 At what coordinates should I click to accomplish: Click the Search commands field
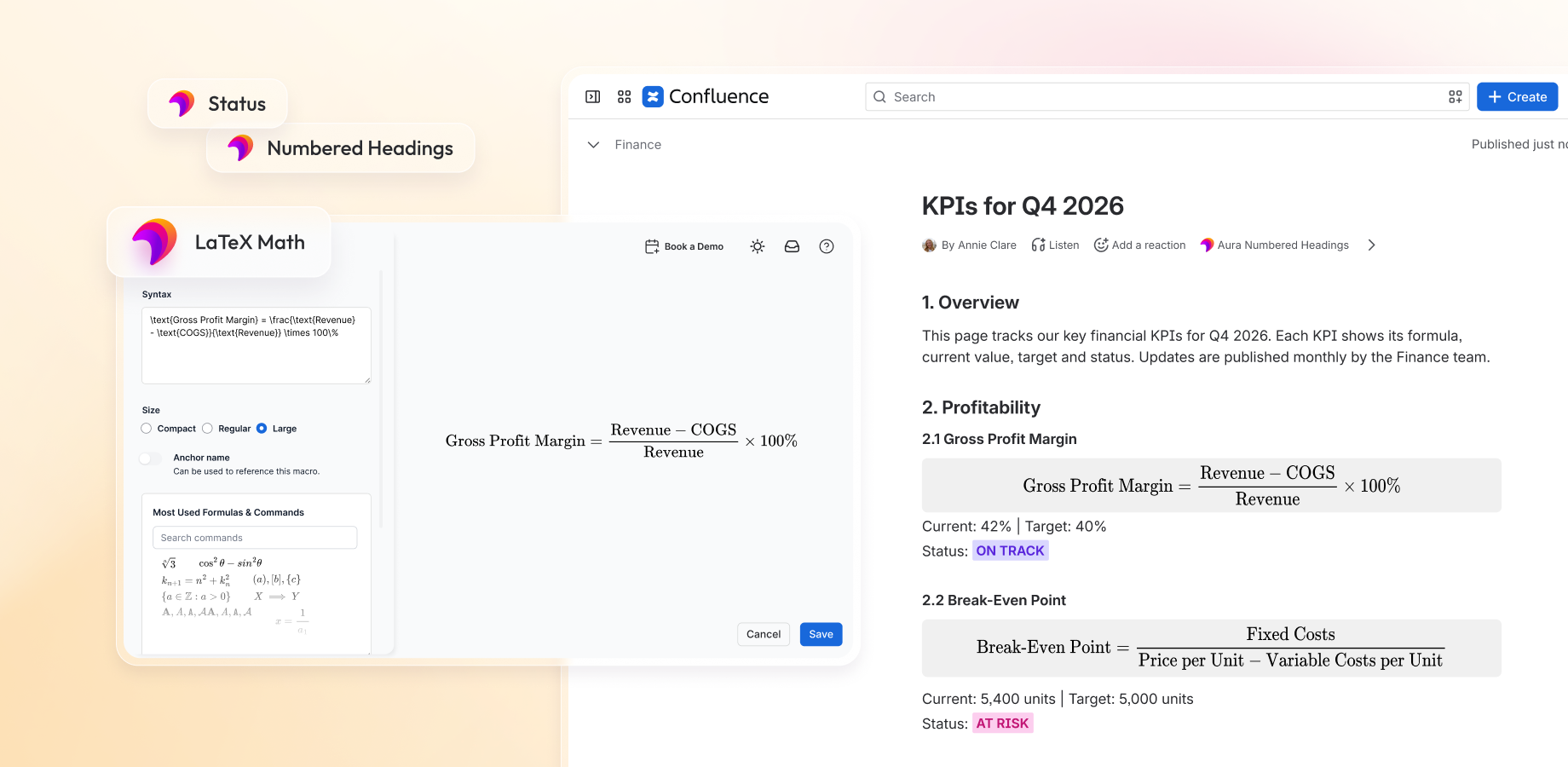pos(255,538)
